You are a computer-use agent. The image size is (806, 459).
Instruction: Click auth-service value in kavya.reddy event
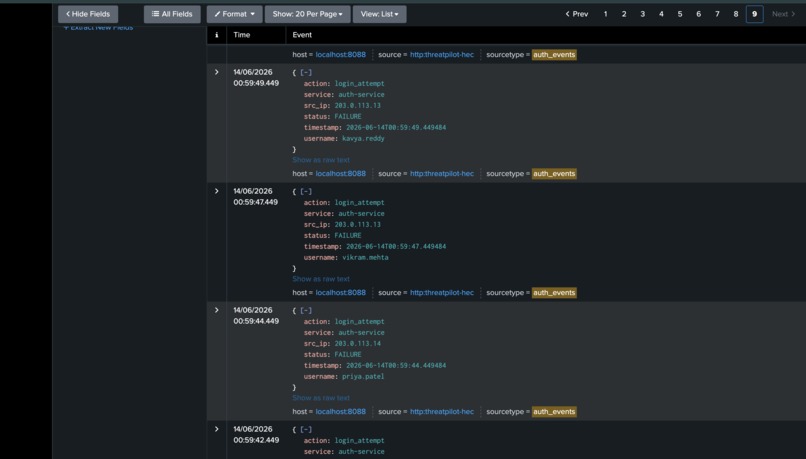coord(361,95)
